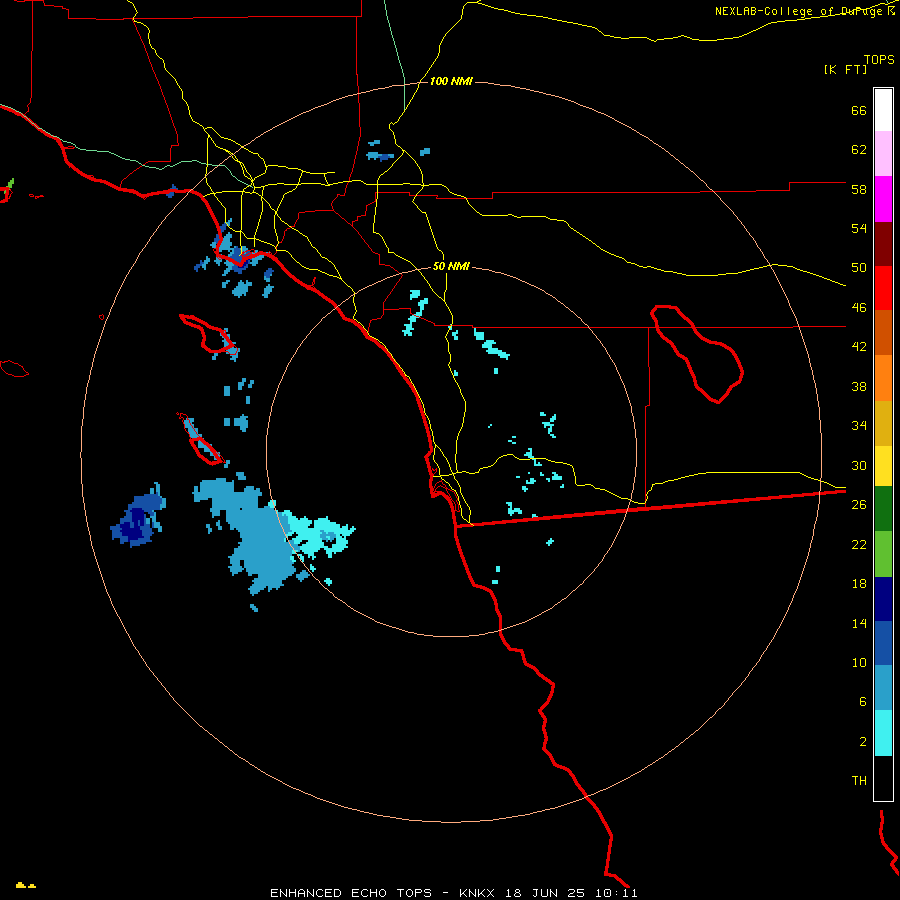This screenshot has width=900, height=900.
Task: Click the TH threshold label
Action: [859, 781]
